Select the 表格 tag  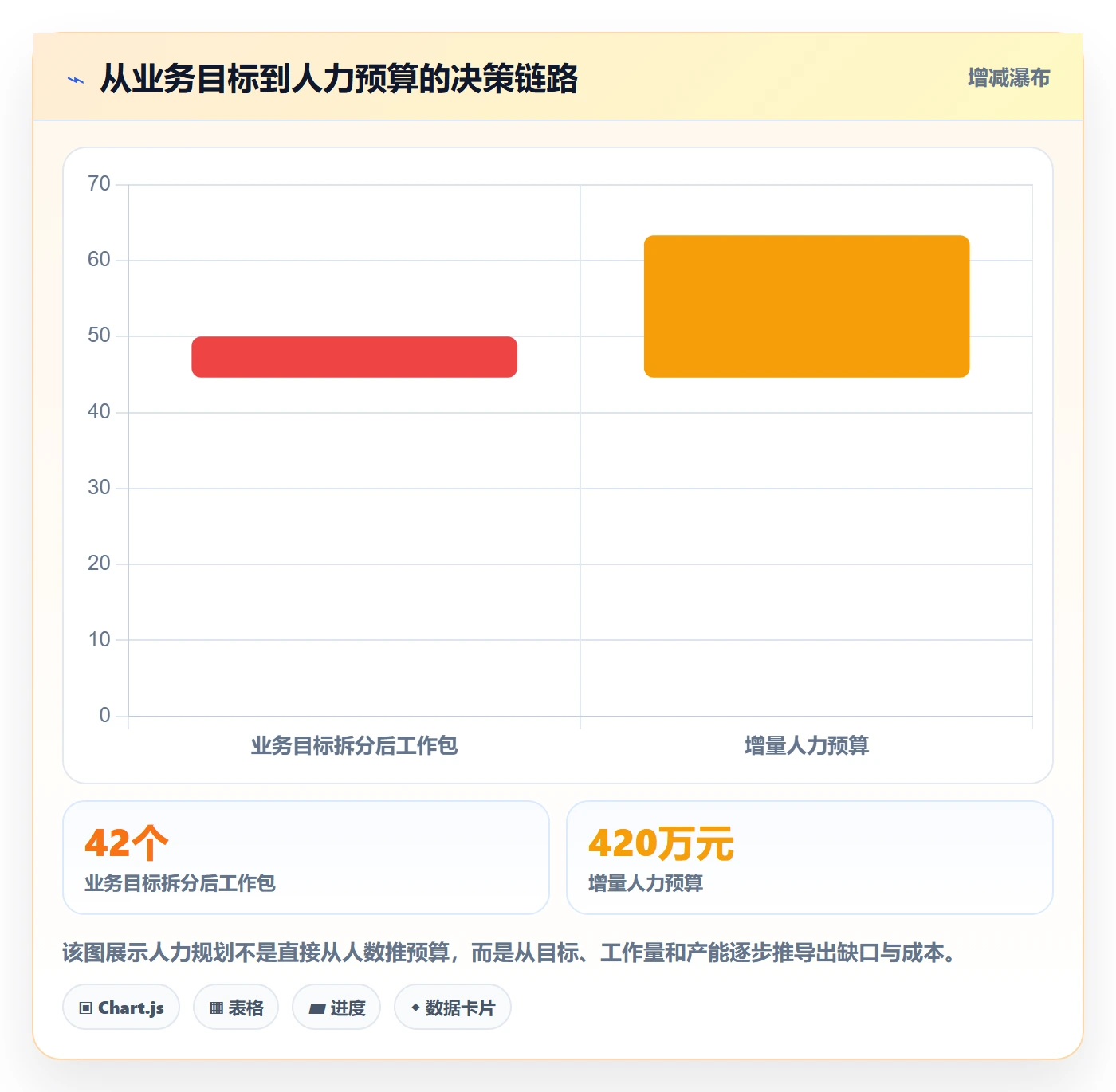coord(236,1008)
